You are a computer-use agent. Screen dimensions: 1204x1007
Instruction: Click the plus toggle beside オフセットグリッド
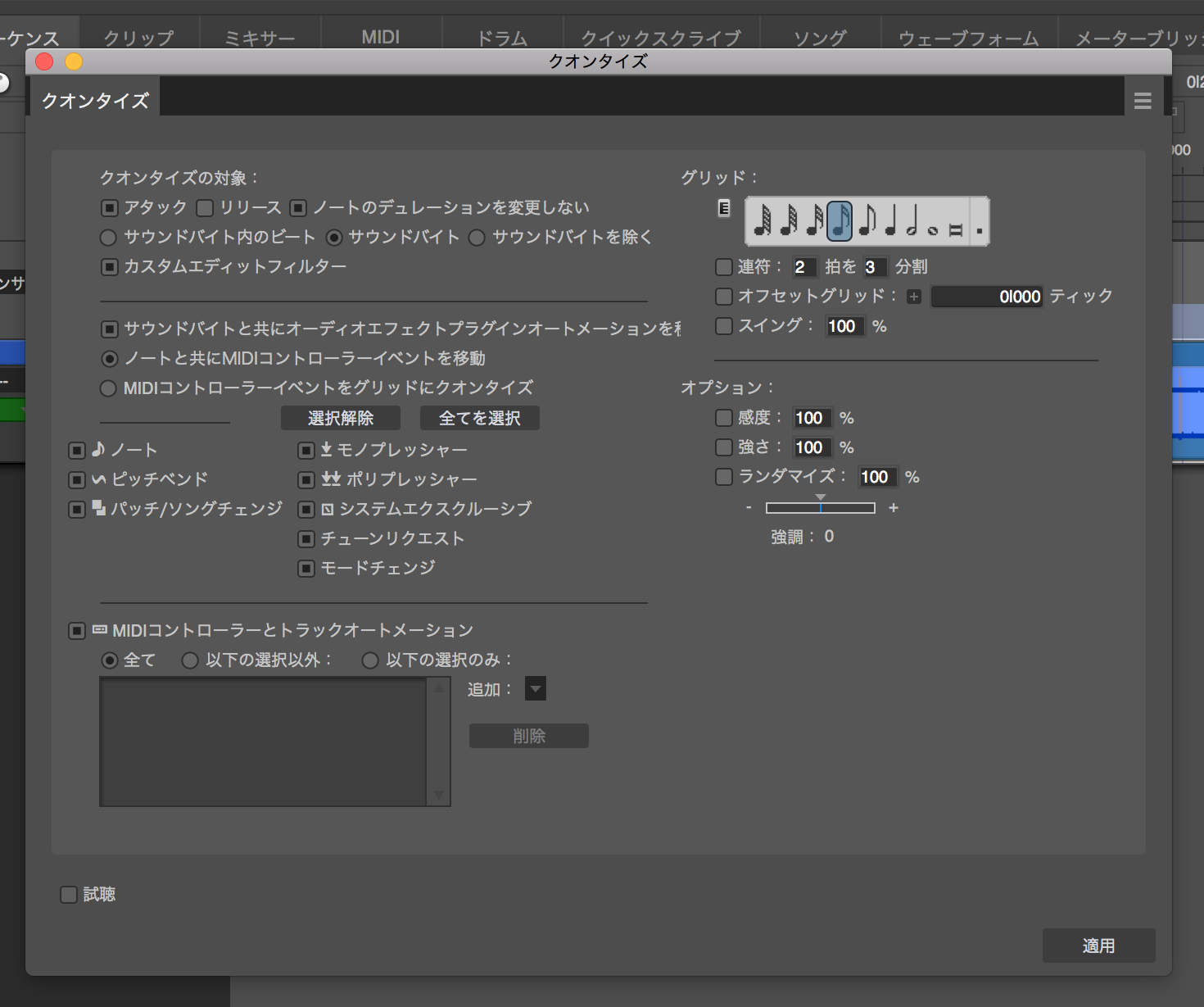coord(914,297)
